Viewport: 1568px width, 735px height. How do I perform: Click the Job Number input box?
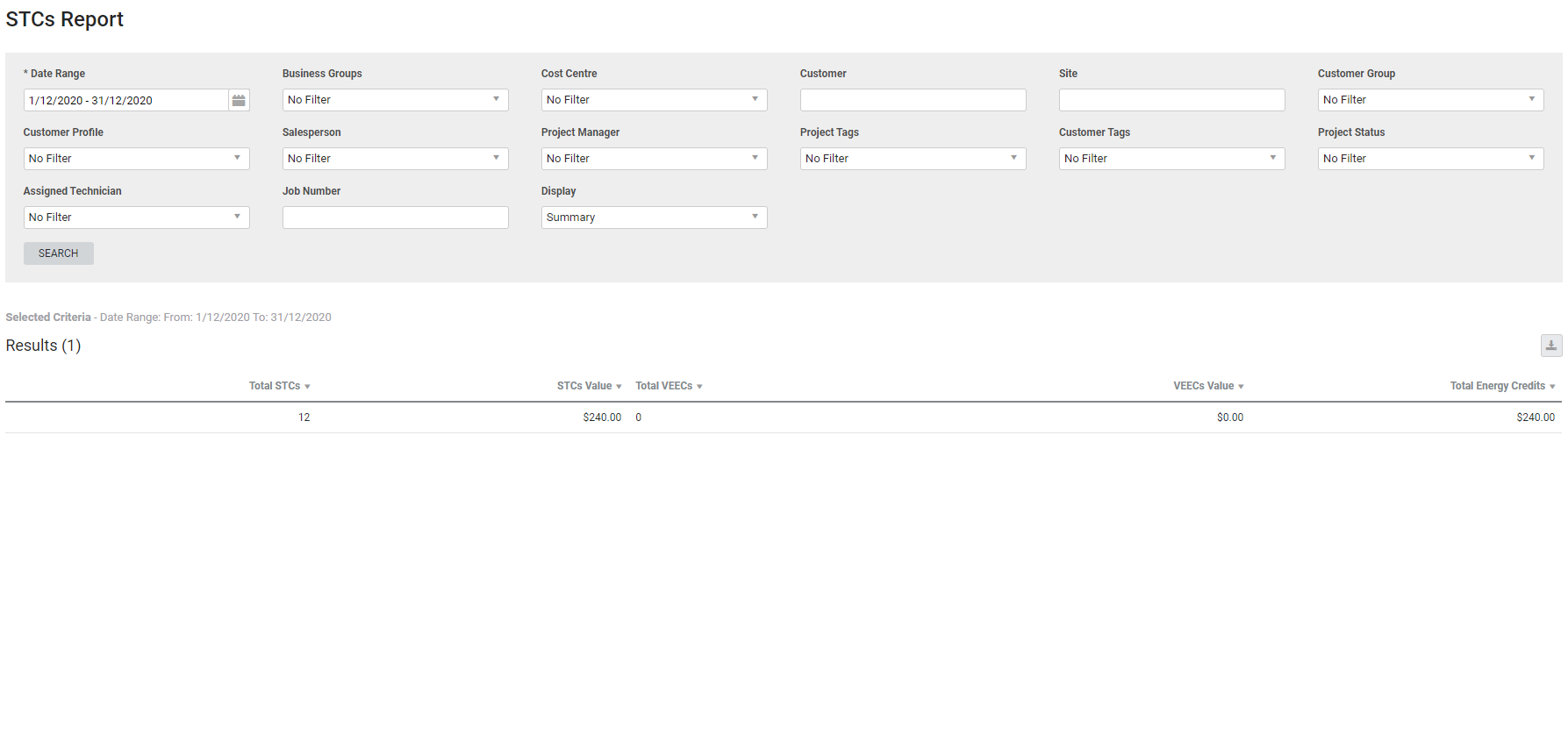pos(395,218)
